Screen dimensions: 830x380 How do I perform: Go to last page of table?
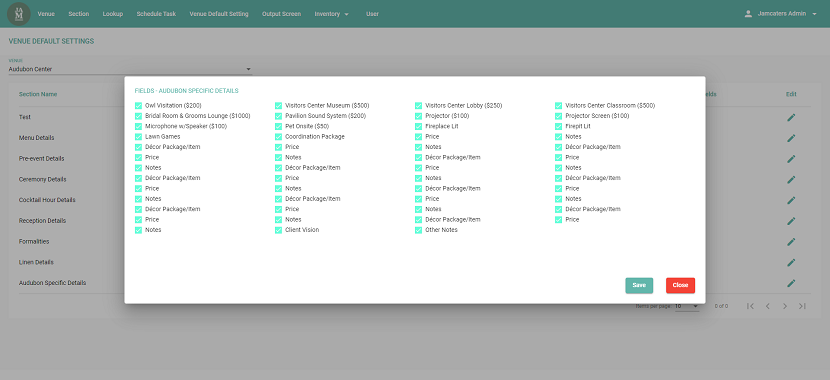point(802,306)
